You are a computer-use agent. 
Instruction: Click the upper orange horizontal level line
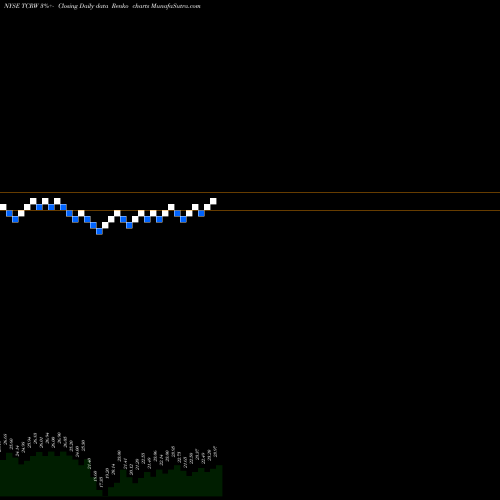point(250,192)
